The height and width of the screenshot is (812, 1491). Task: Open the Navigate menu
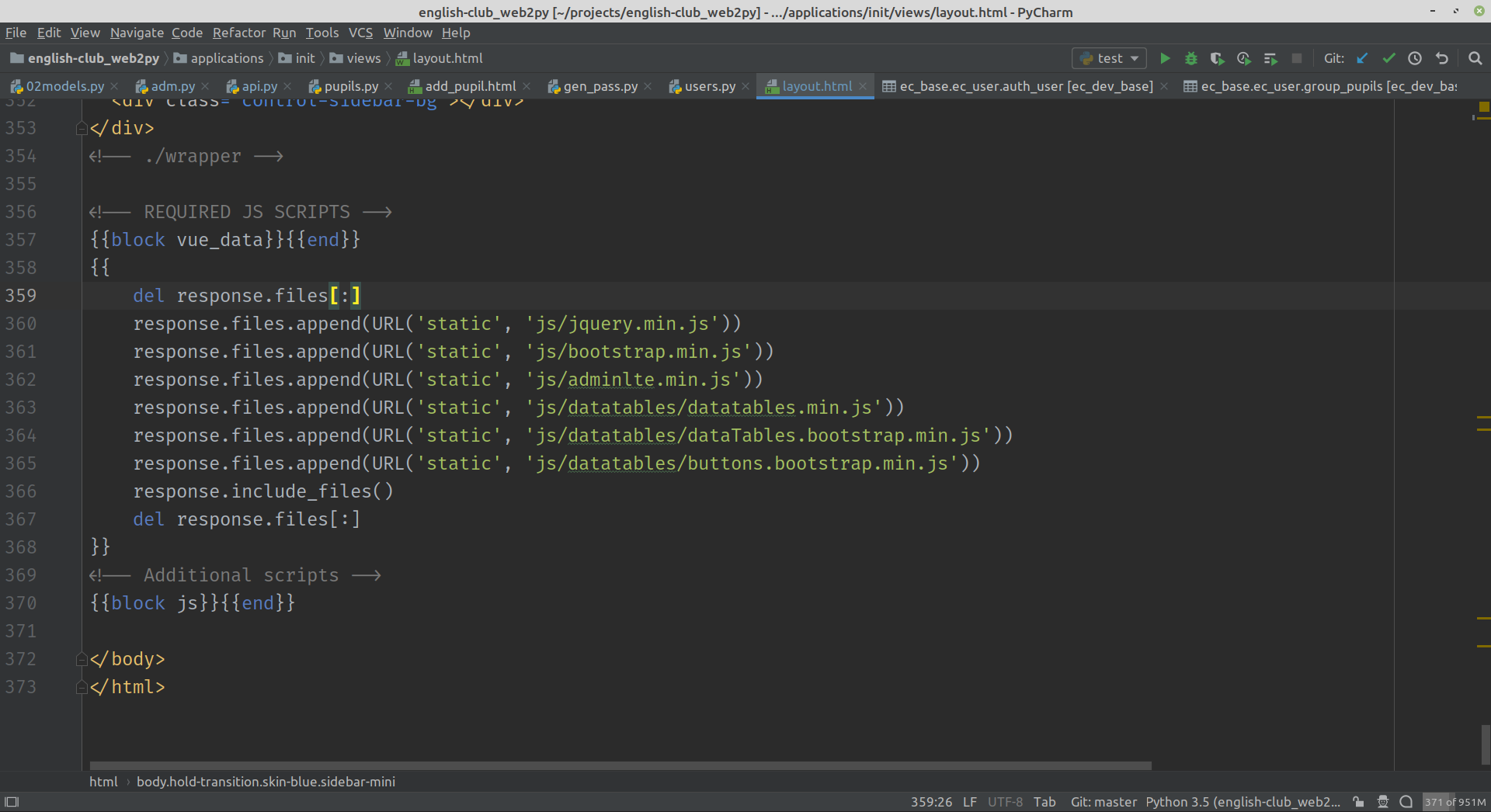point(137,33)
